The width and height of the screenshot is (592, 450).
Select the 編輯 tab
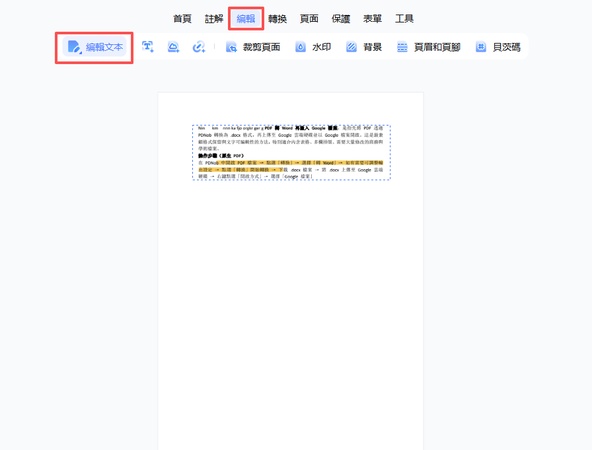[x=246, y=18]
